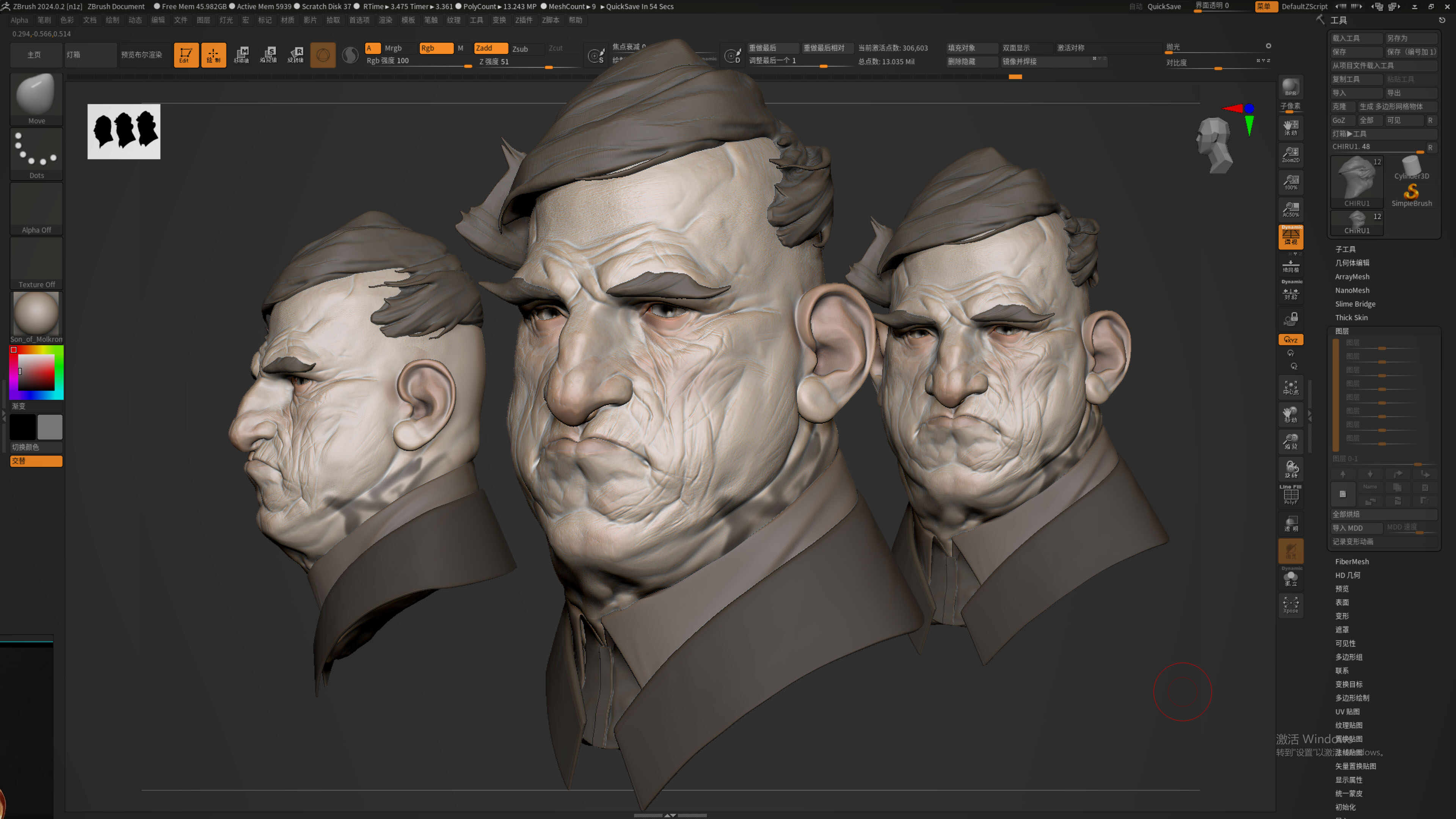
Task: Open the Dots stroke picker
Action: coord(36,153)
